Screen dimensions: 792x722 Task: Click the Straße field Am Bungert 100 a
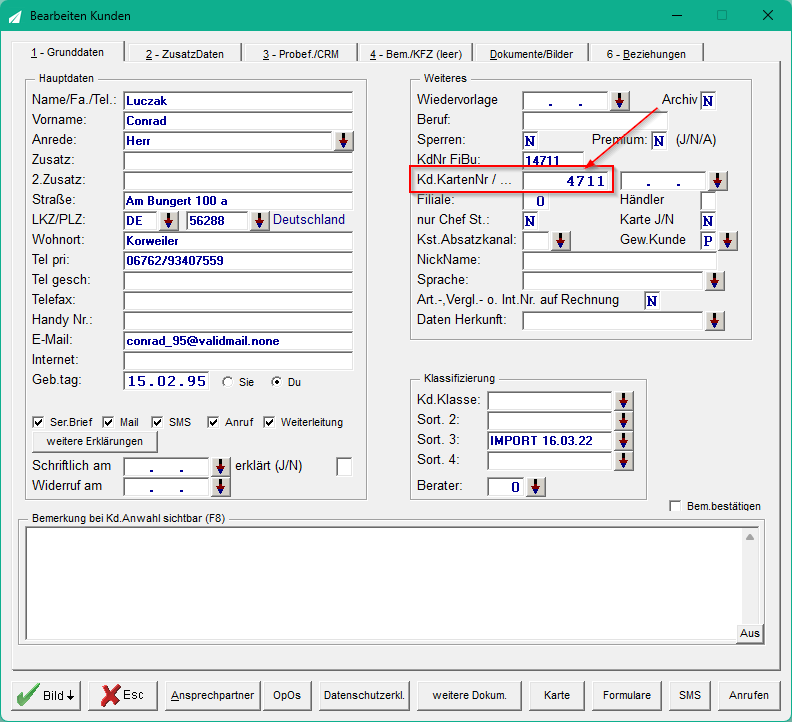(238, 201)
